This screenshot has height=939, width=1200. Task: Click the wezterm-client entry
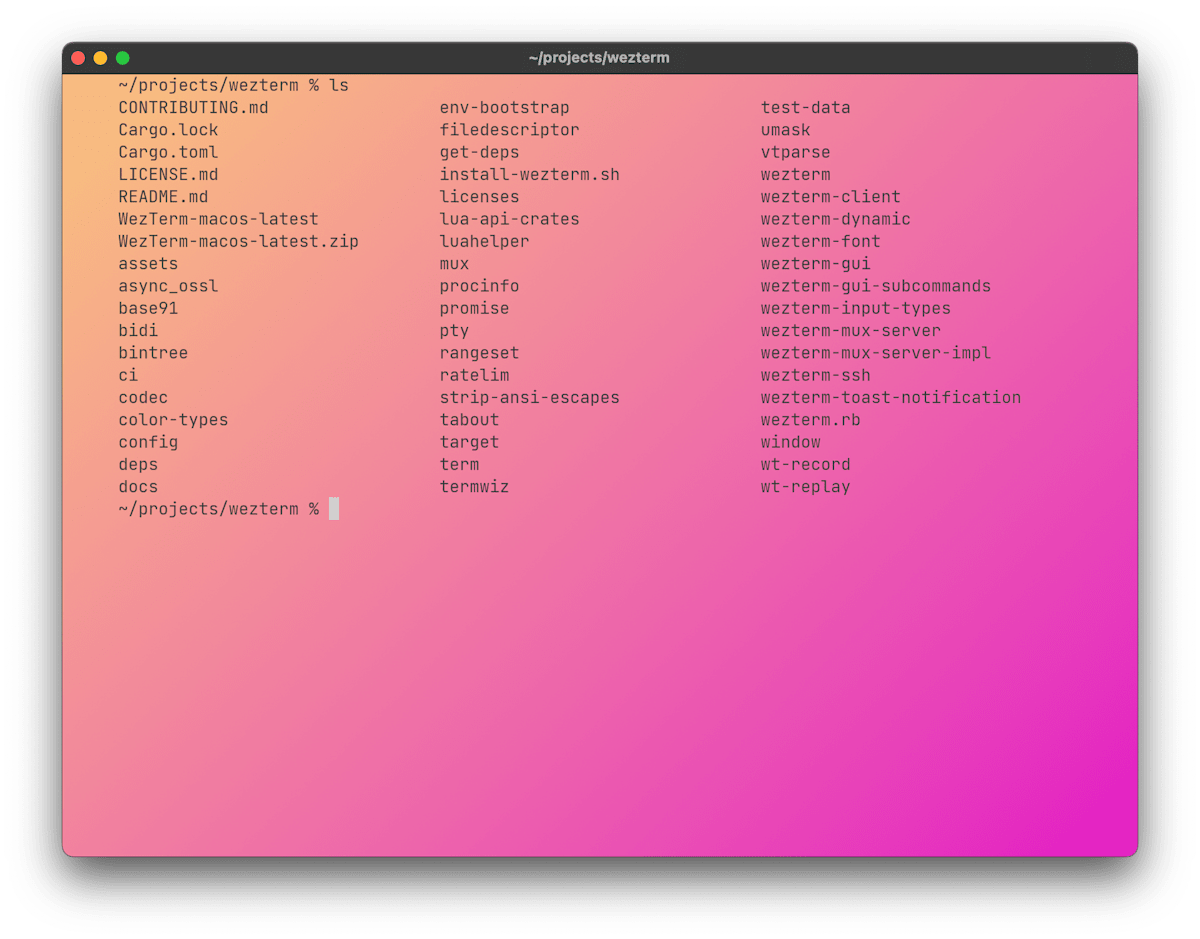(830, 197)
